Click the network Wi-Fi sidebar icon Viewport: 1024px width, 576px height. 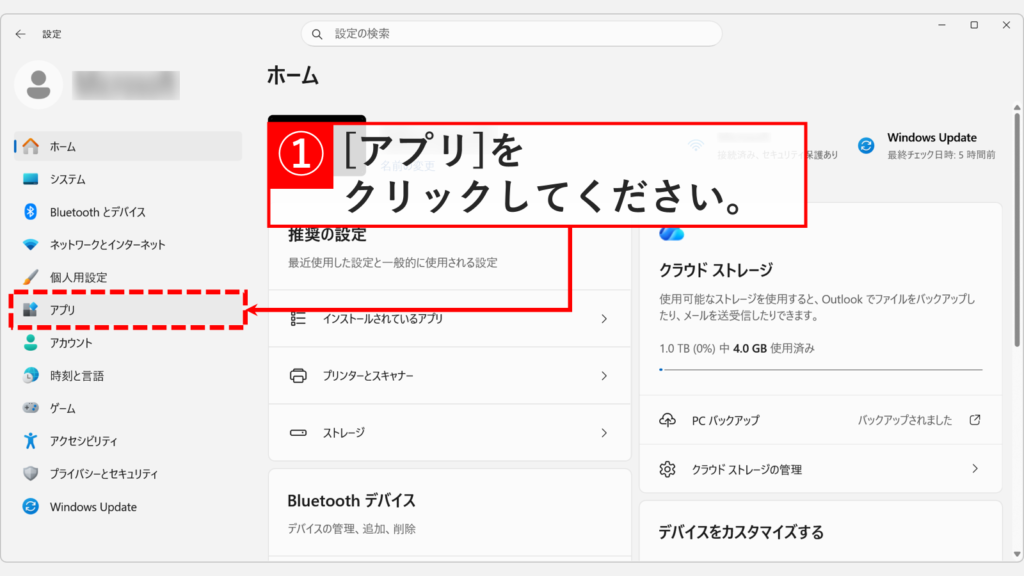coord(31,244)
